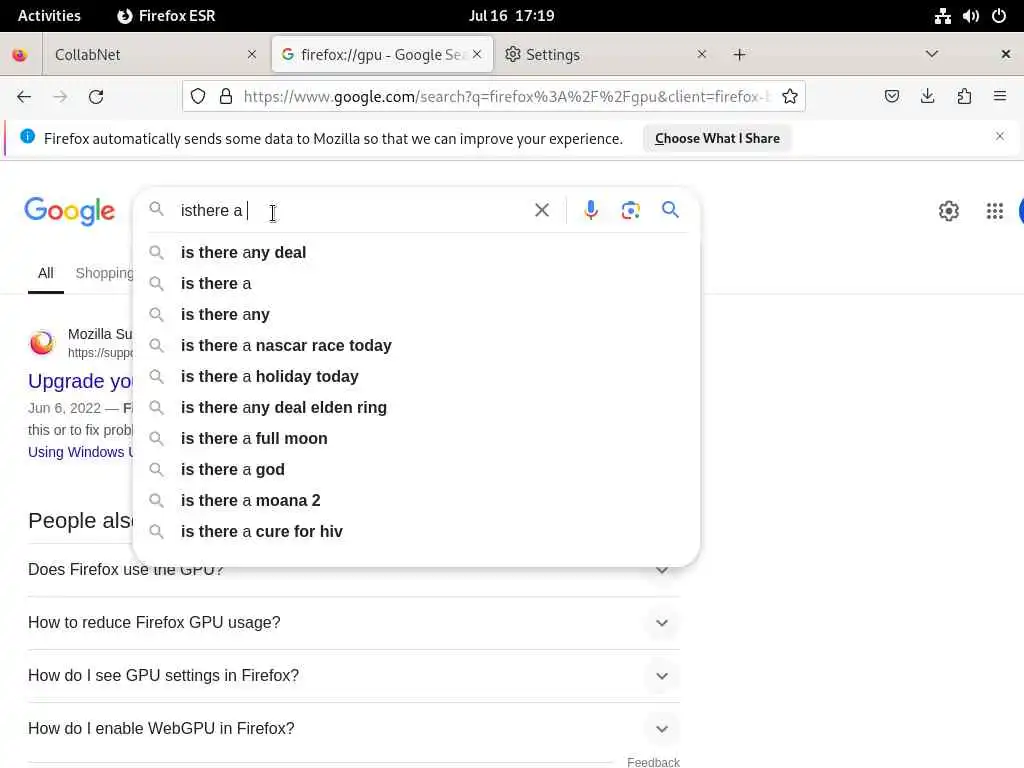The height and width of the screenshot is (768, 1024).
Task: Open the Downloads panel
Action: (927, 97)
